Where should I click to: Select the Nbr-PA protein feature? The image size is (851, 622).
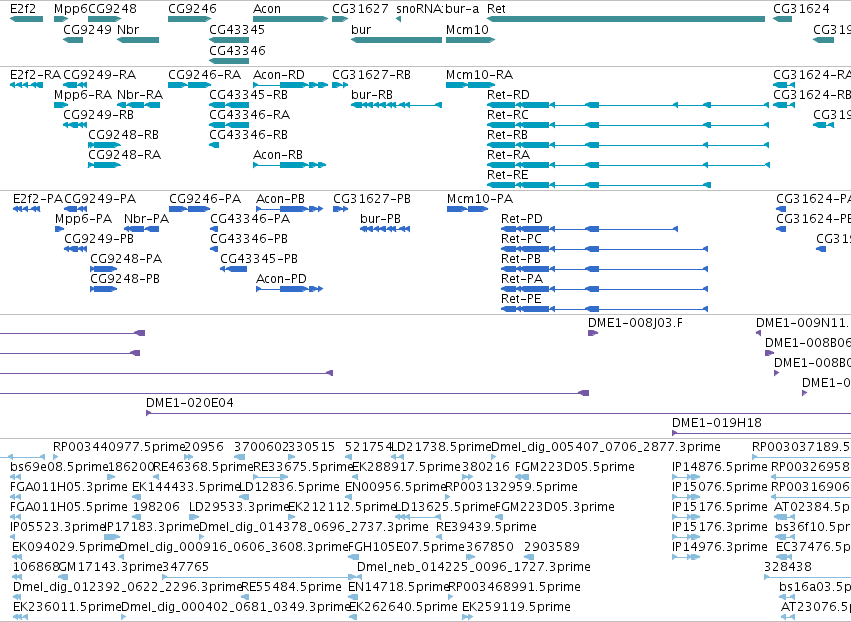tap(142, 229)
